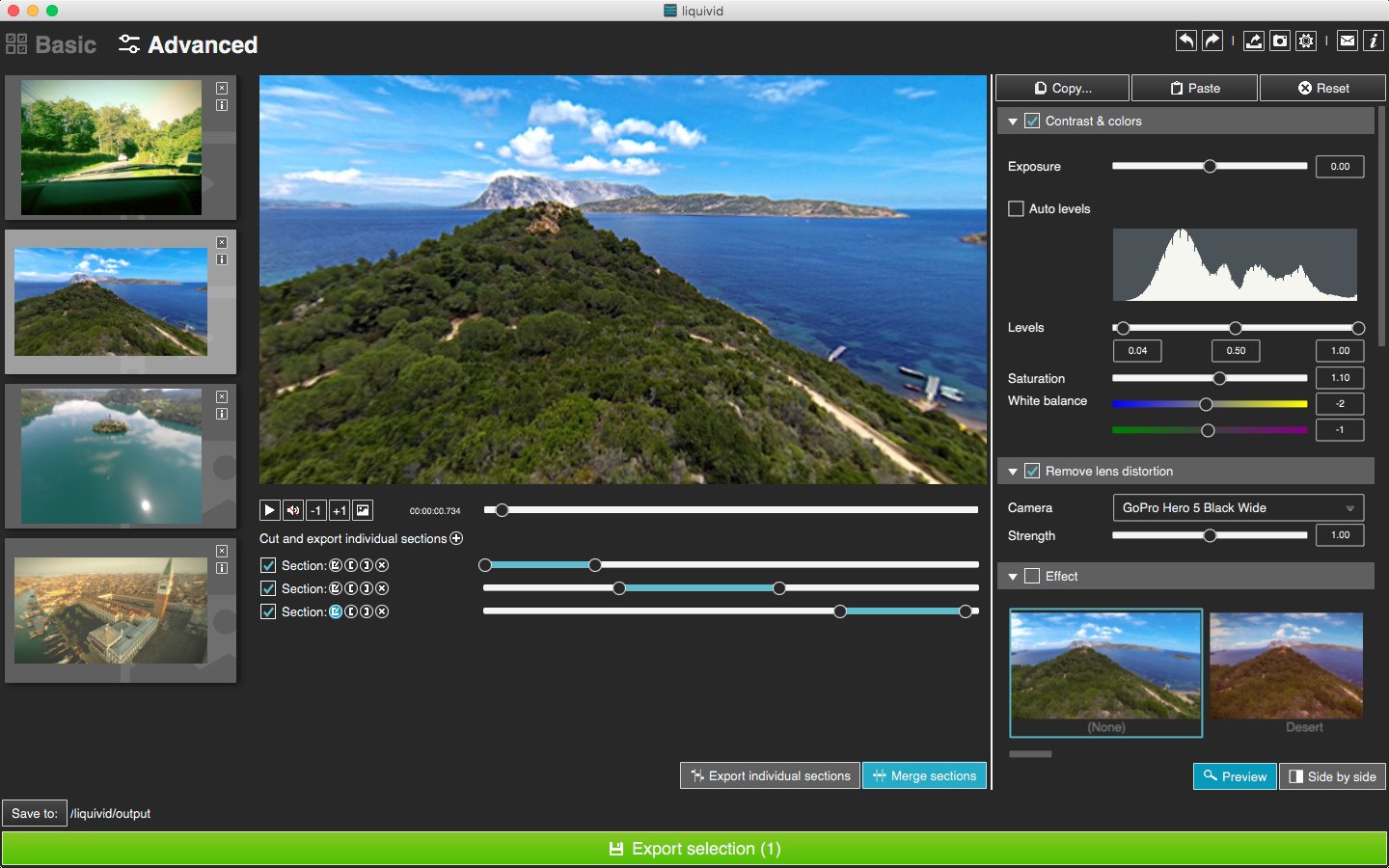Uncheck the Contrast & colors checkbox
This screenshot has height=868, width=1389.
tap(1032, 121)
